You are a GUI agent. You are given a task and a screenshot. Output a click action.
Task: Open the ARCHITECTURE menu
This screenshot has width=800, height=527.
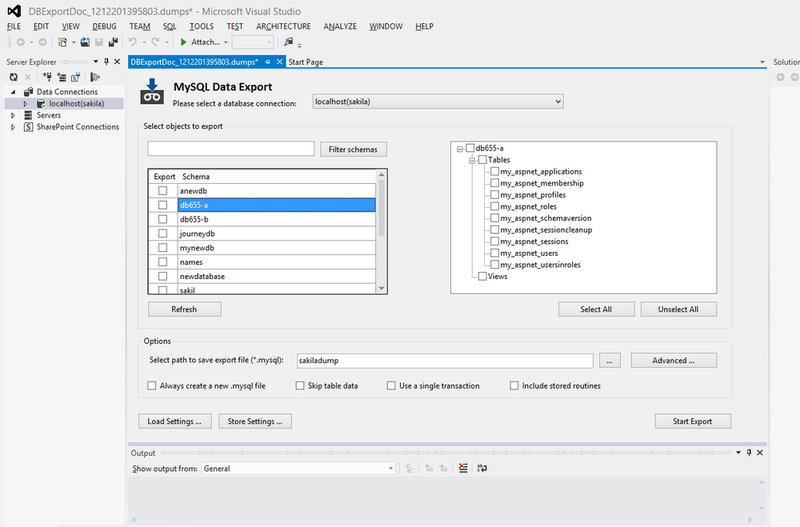283,27
